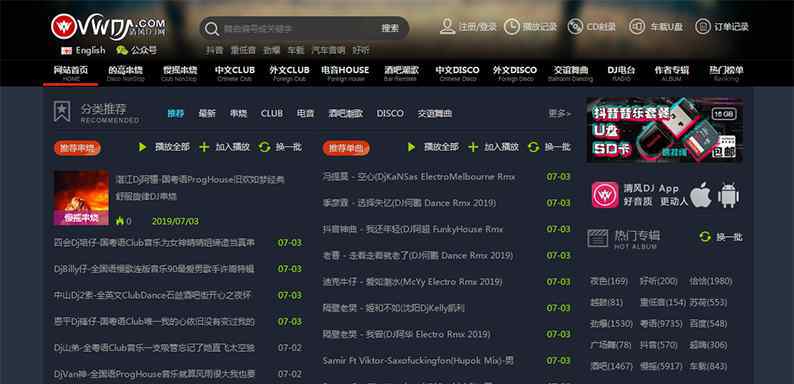
Task: Switch to the CLUB recommendation tab
Action: 271,113
